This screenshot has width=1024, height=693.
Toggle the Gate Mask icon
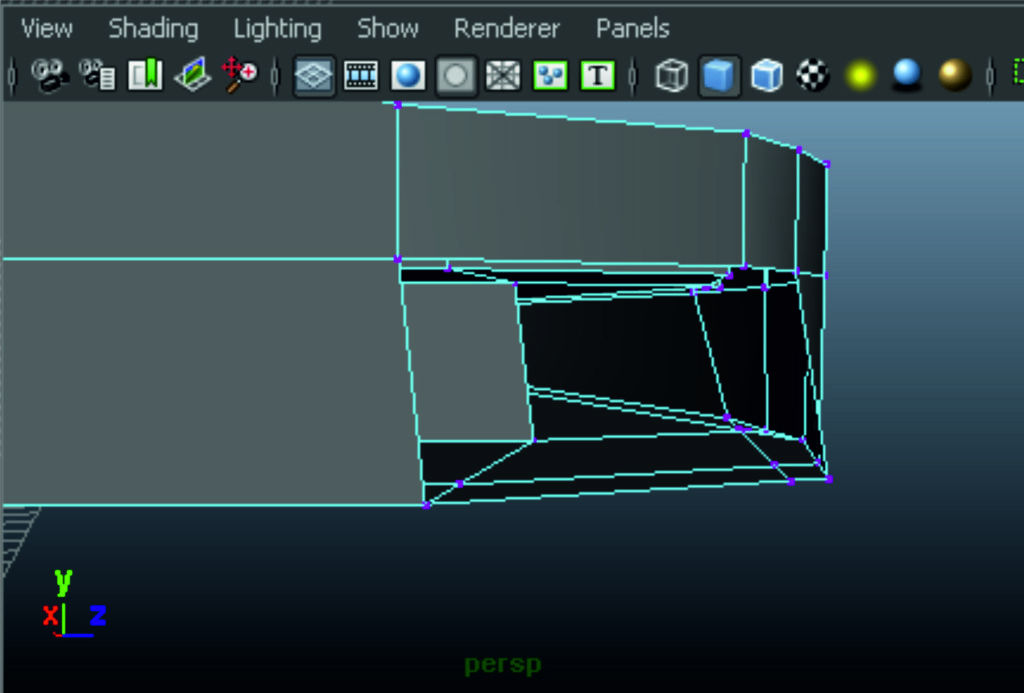(456, 76)
